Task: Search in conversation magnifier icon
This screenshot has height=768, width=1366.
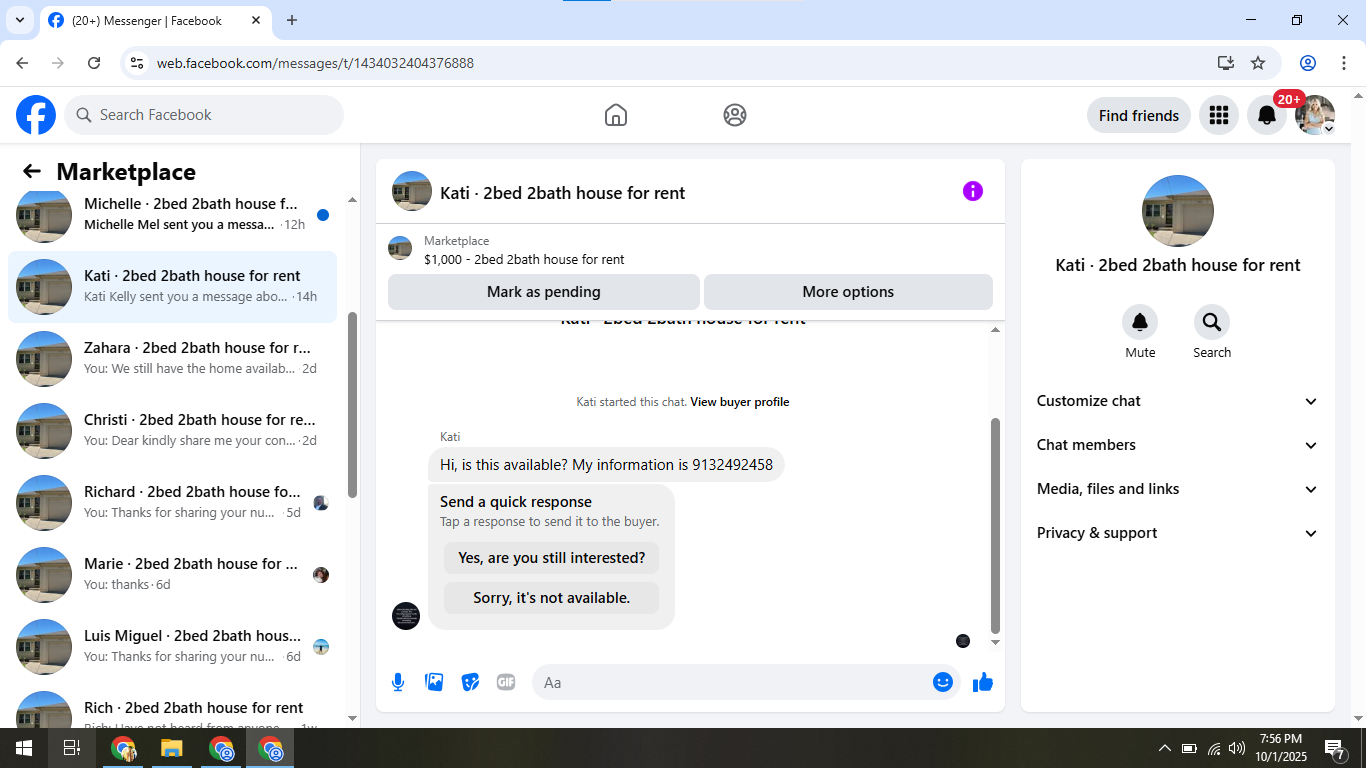Action: (1212, 322)
